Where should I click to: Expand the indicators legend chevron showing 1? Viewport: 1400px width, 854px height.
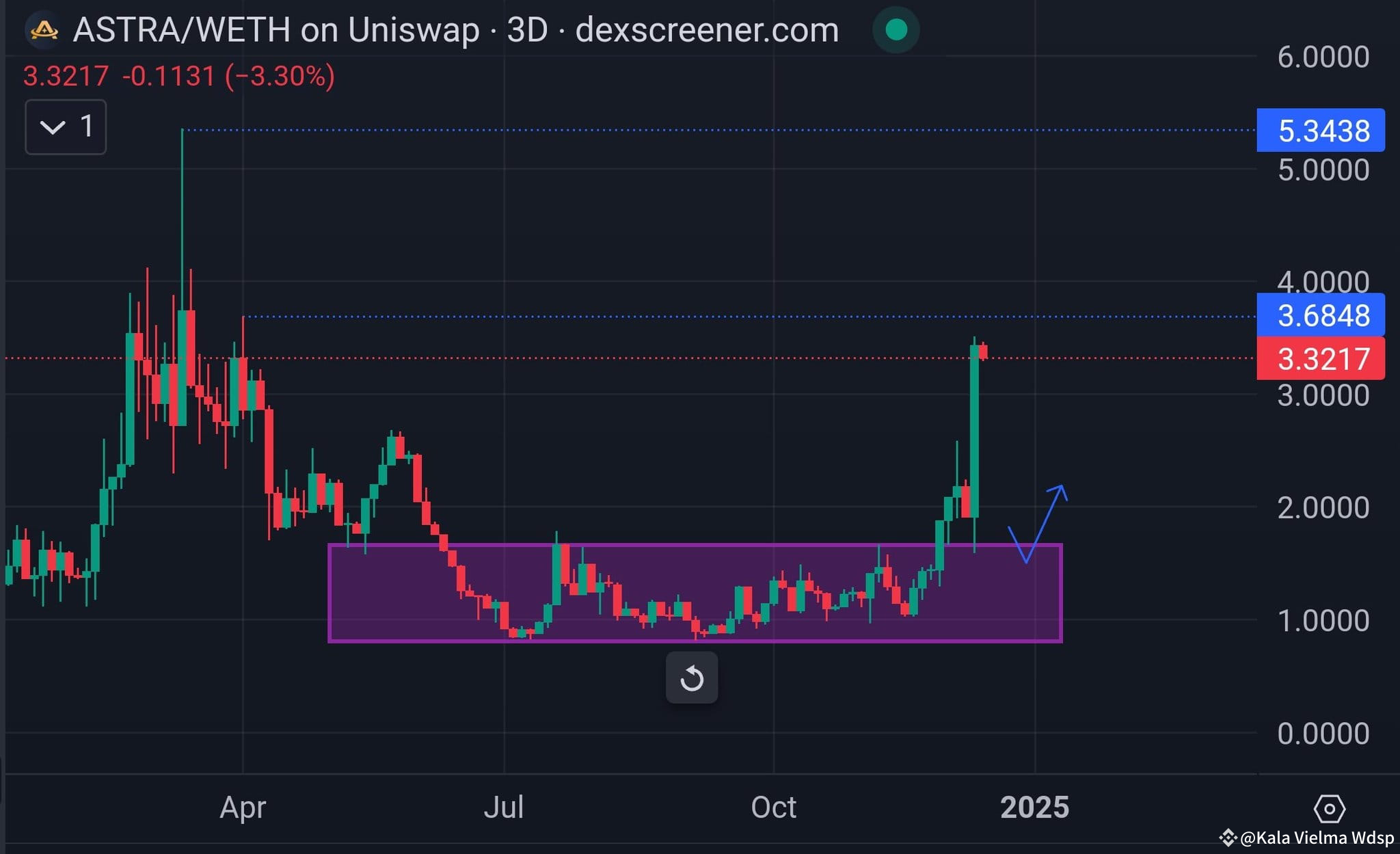tap(66, 126)
